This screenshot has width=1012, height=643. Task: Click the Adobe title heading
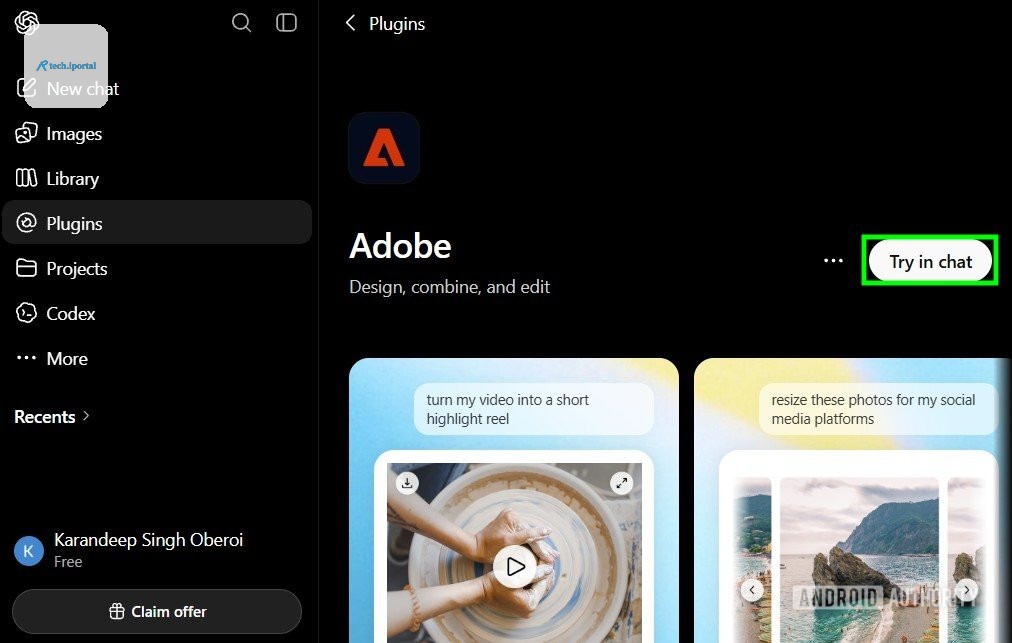click(400, 246)
